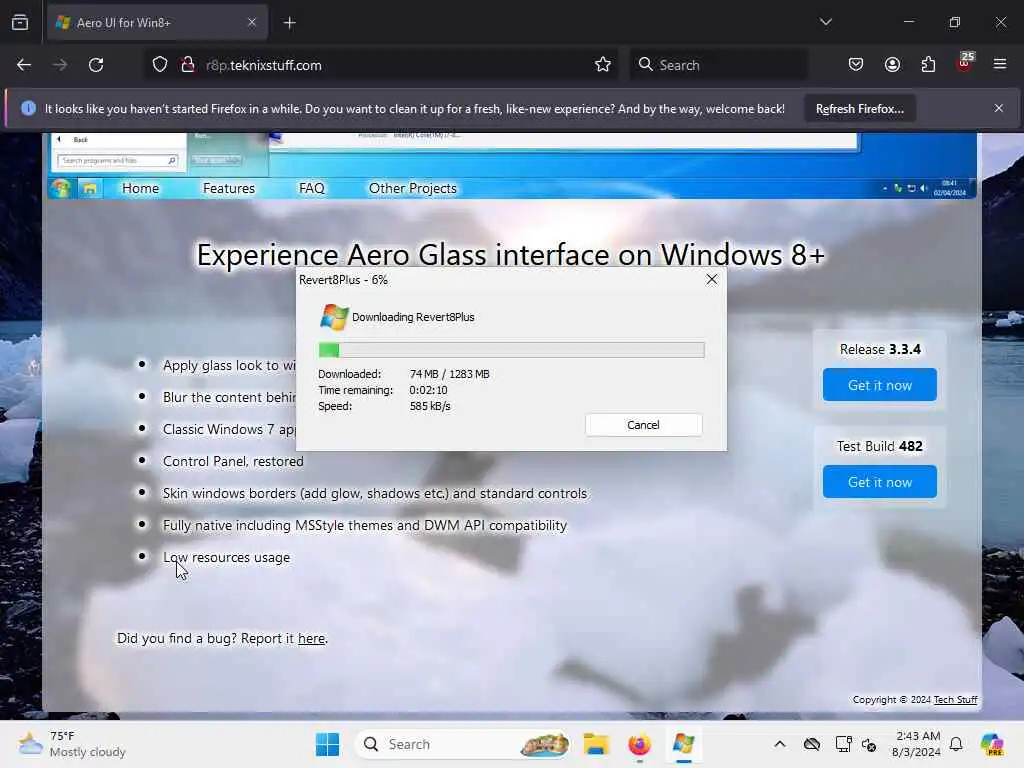Select the 'Experience Aero Glass interface' heading

511,255
